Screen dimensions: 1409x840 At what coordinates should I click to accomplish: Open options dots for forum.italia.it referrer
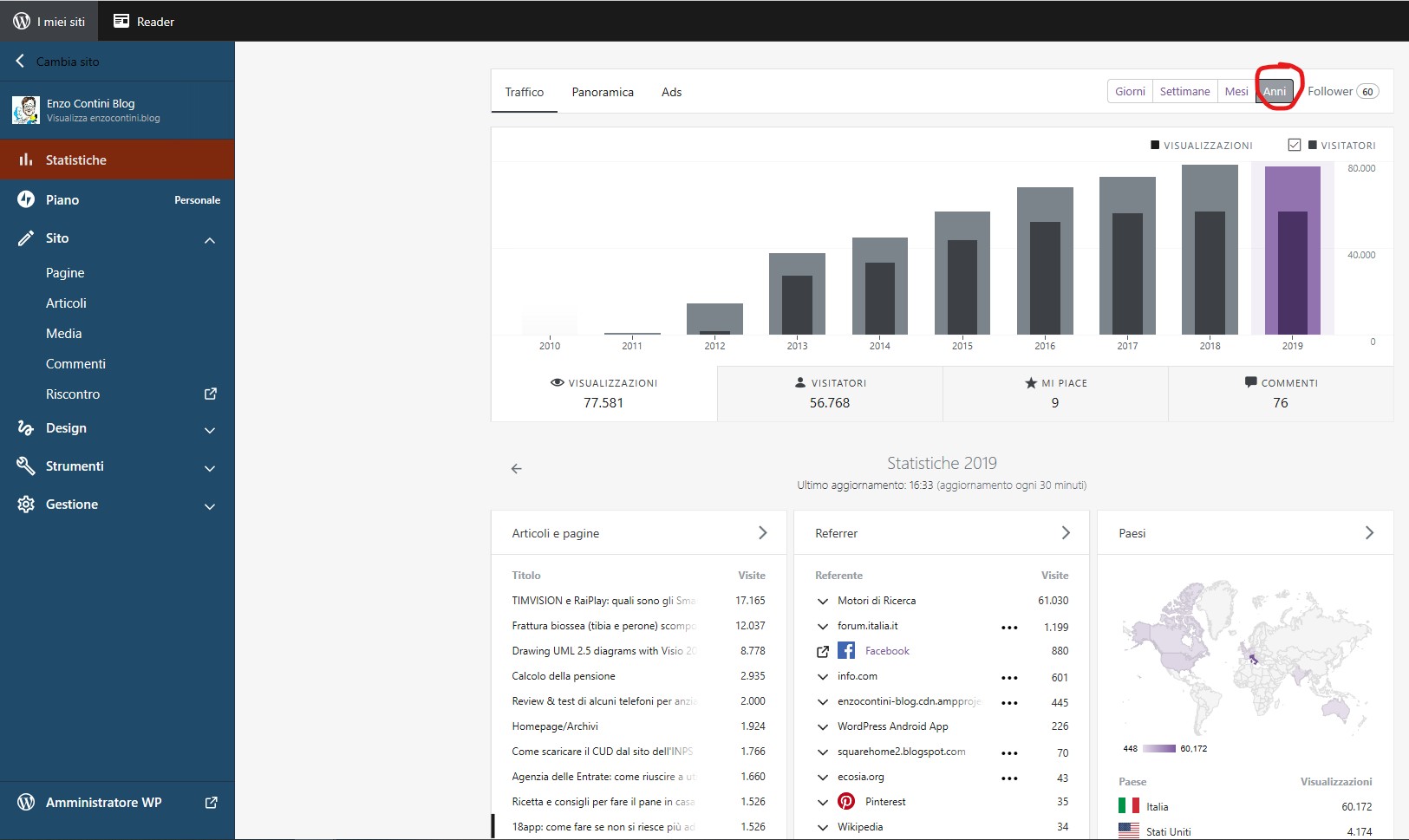1009,627
